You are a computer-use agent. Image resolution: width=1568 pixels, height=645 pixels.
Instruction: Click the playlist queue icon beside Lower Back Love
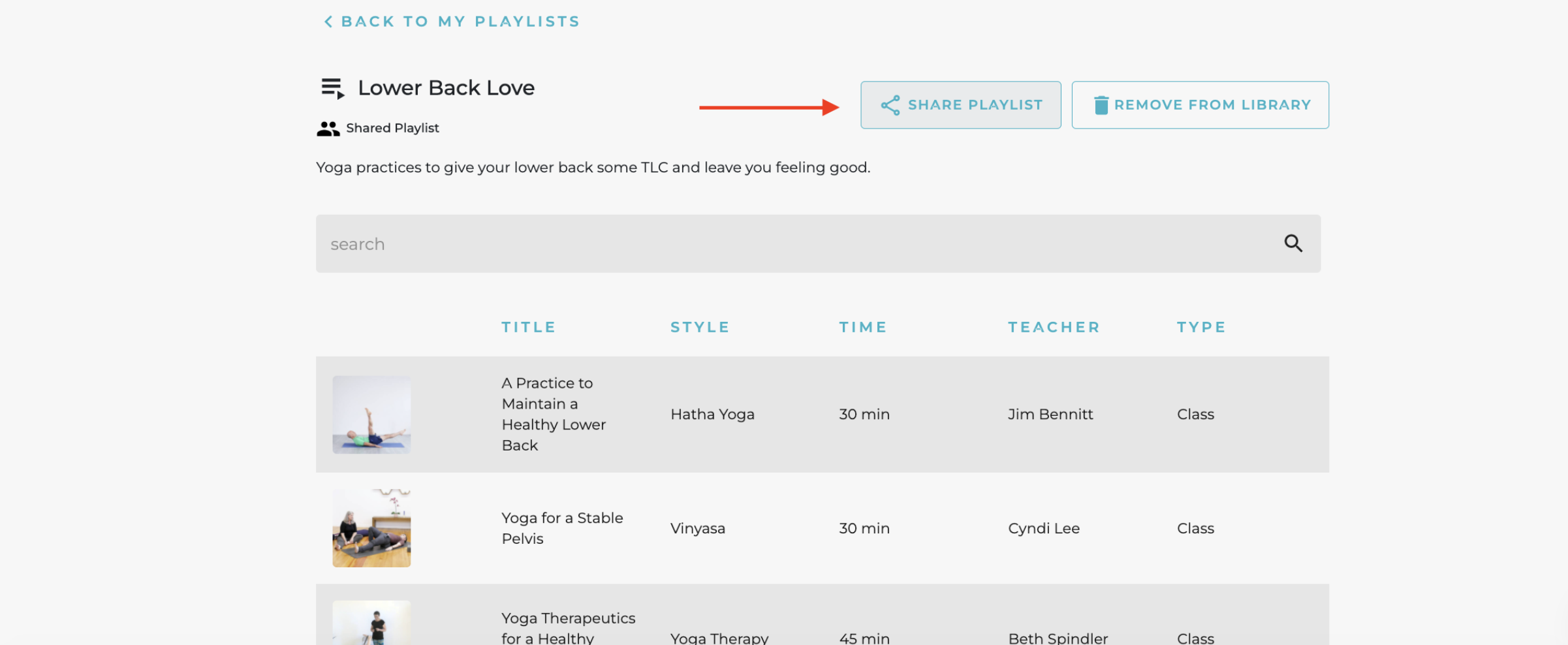(333, 88)
